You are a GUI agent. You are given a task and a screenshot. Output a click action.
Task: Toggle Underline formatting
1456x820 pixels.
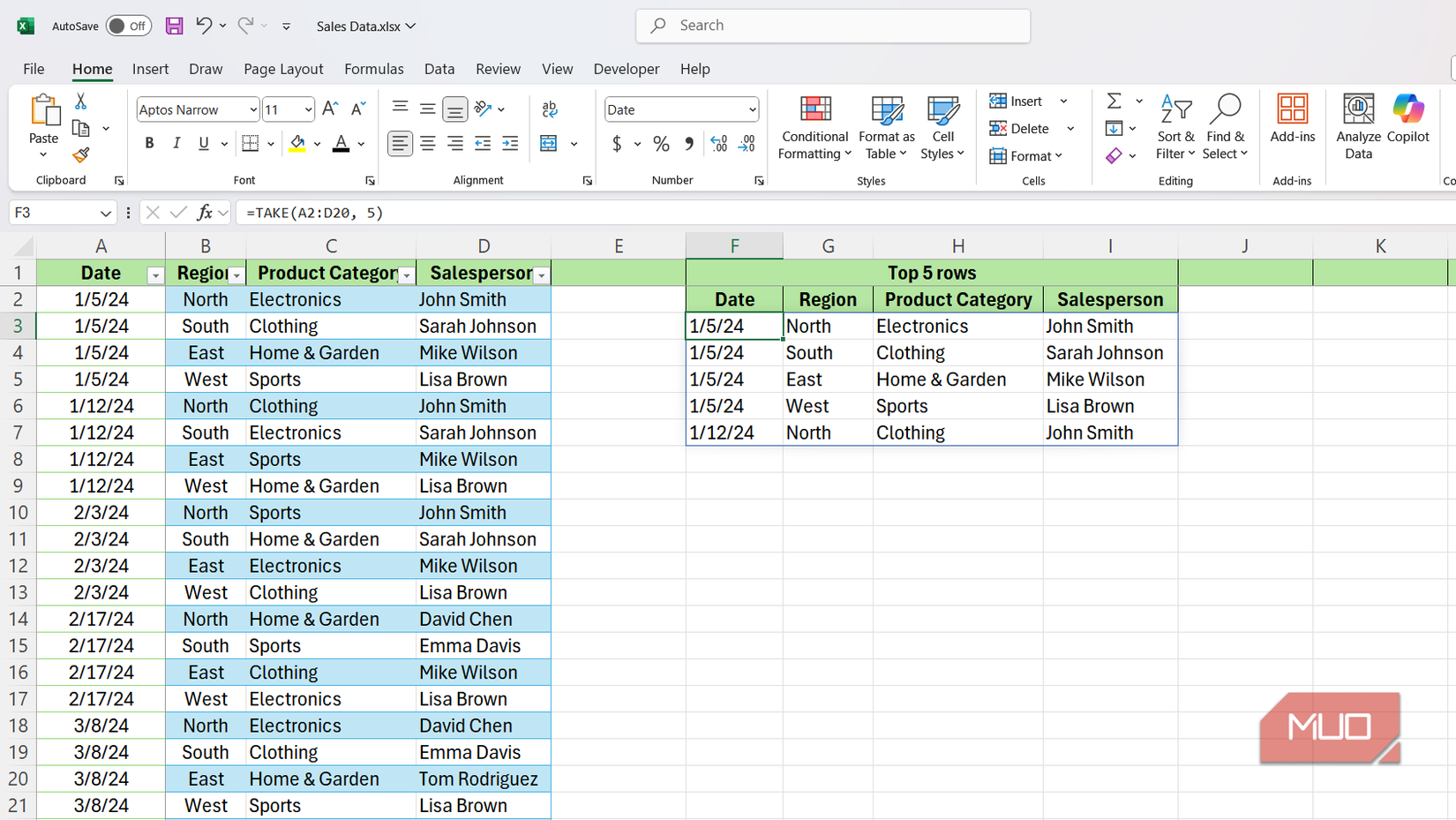coord(204,143)
